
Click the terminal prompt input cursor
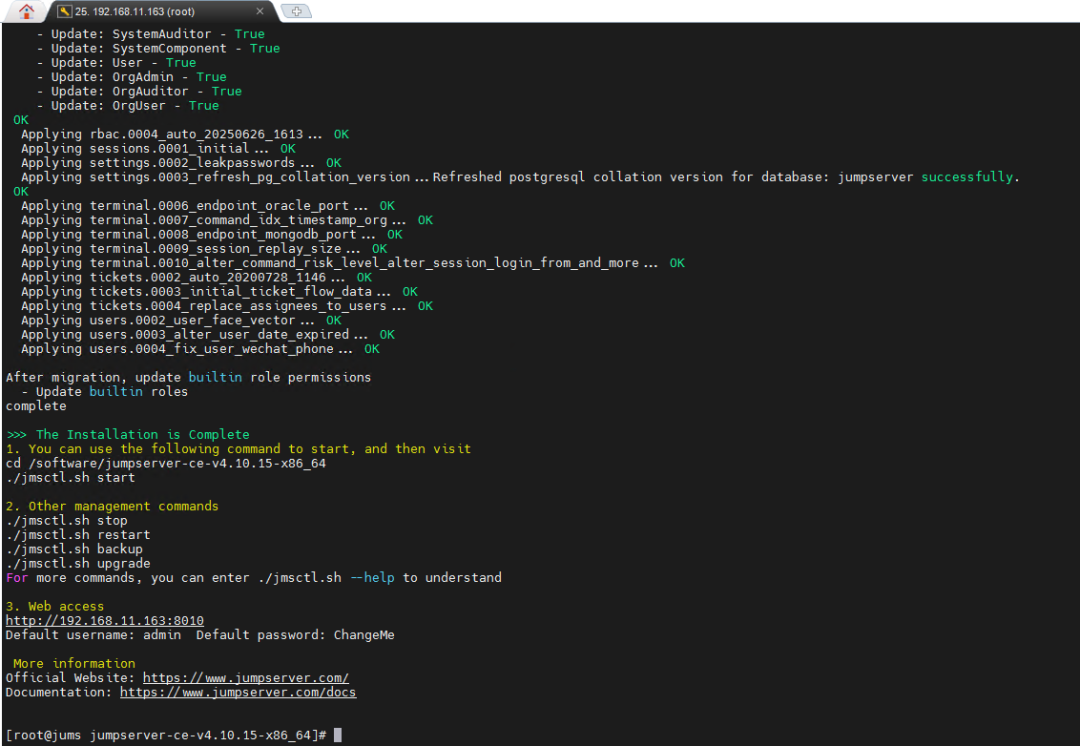(338, 735)
